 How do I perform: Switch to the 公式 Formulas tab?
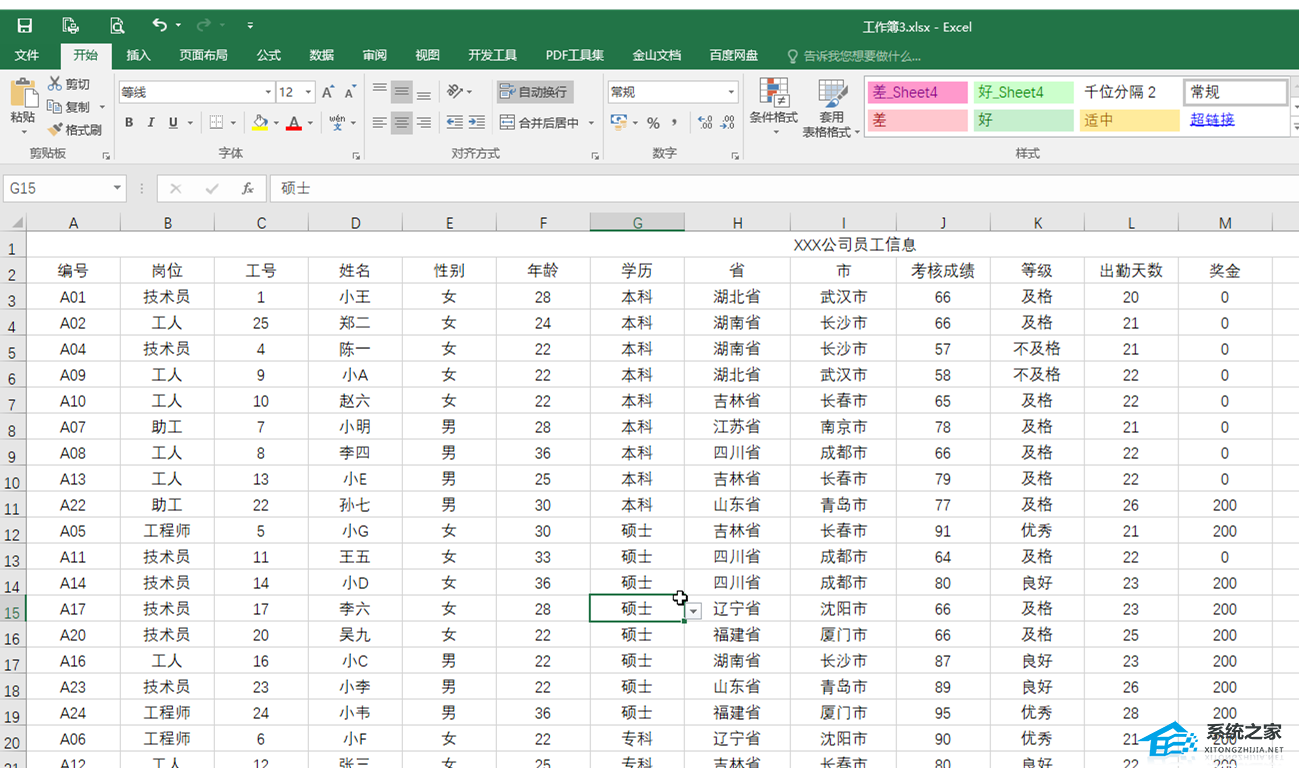click(268, 55)
